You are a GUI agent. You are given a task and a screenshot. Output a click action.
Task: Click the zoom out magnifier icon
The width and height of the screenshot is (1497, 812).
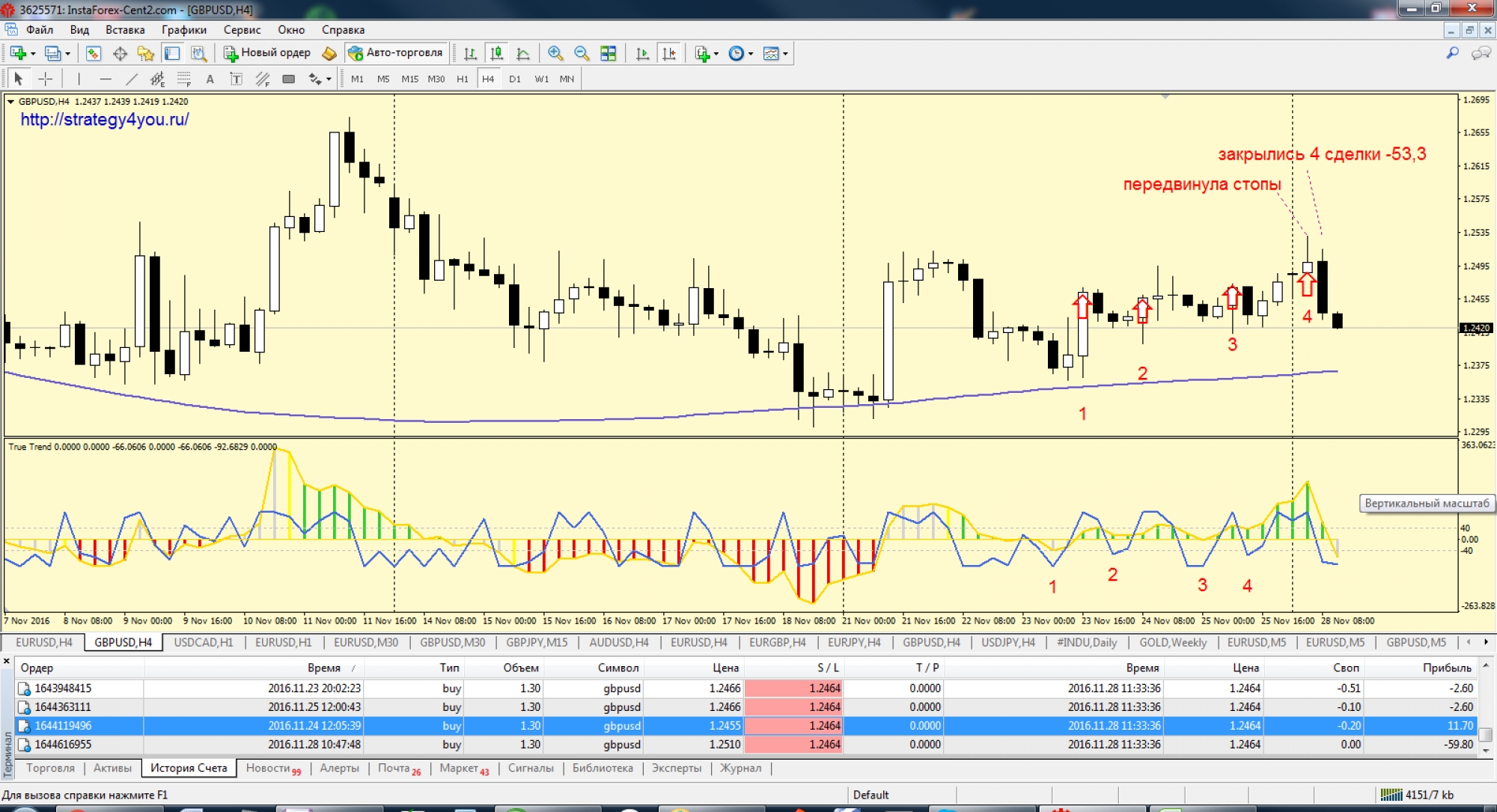(582, 53)
